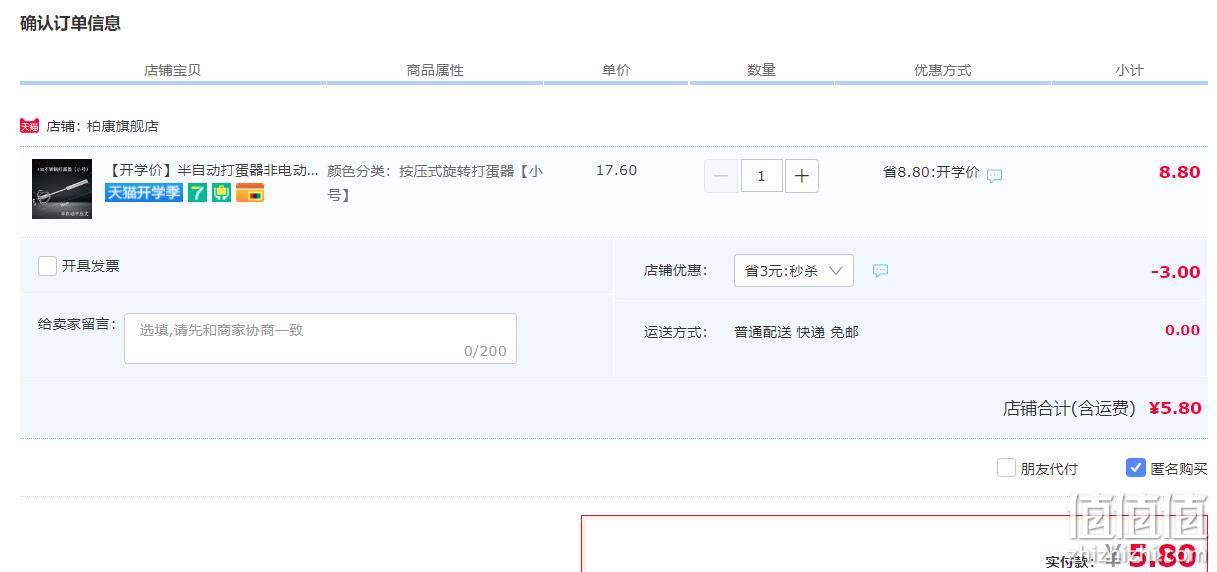
Task: Click the green 7-day return icon
Action: tap(197, 192)
